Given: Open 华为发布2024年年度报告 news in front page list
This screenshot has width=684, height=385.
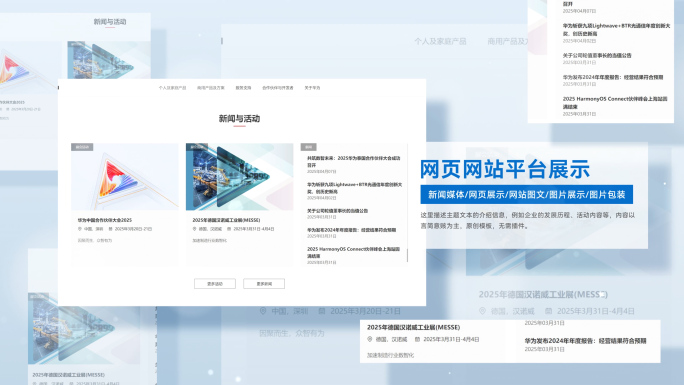Looking at the screenshot, I should 351,230.
